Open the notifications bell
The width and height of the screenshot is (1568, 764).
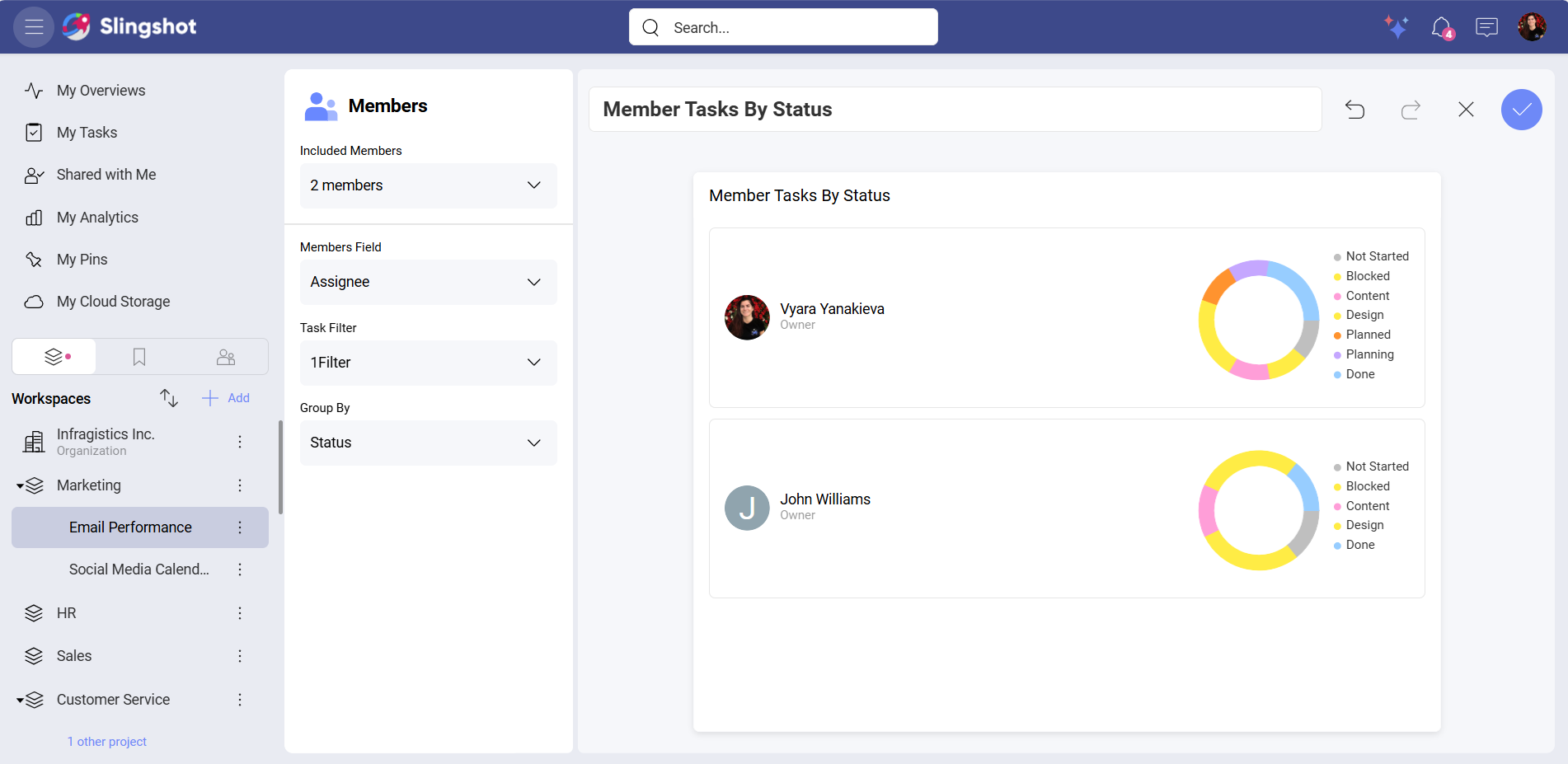[x=1441, y=27]
